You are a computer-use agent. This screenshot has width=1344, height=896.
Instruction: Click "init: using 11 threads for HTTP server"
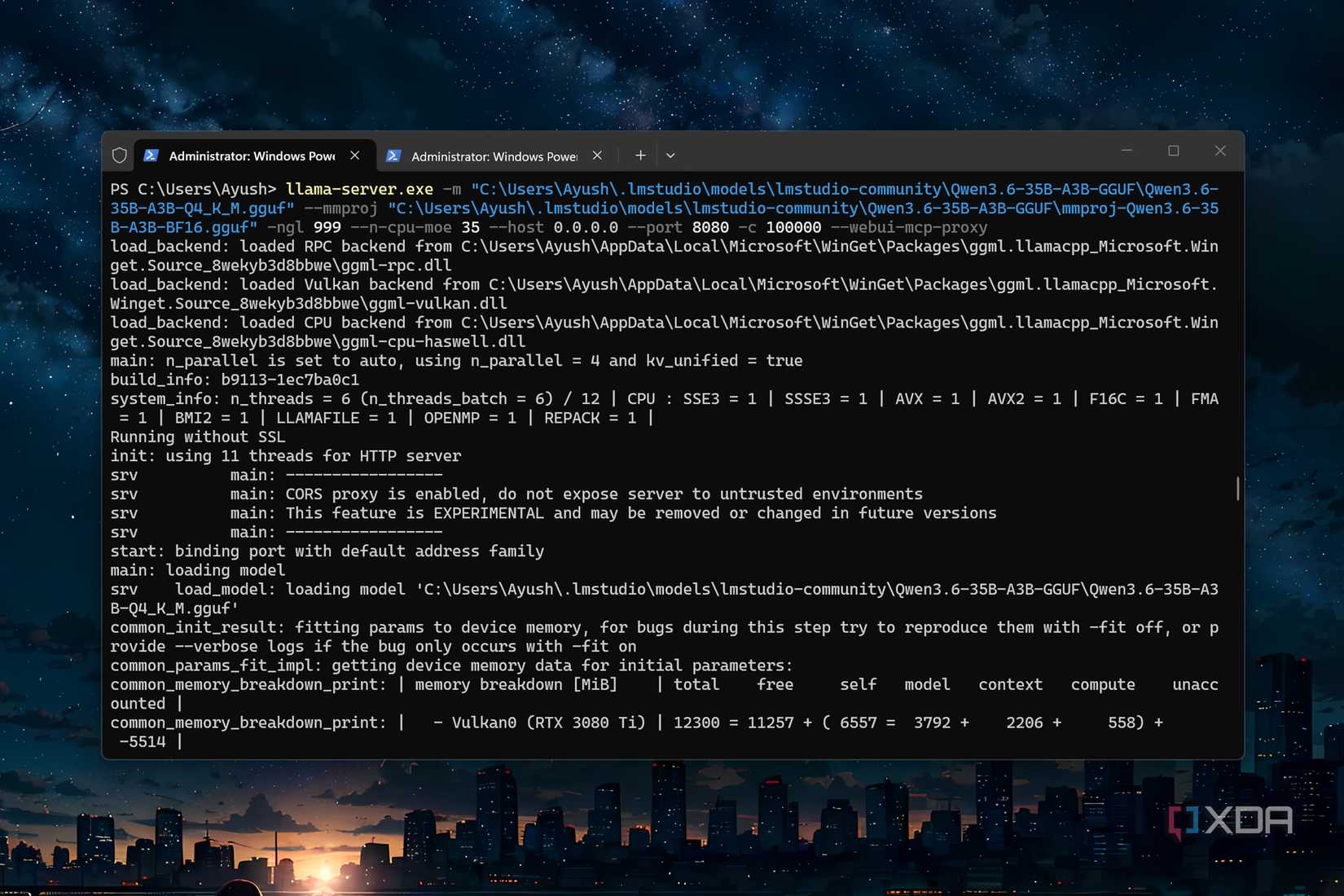pos(286,456)
